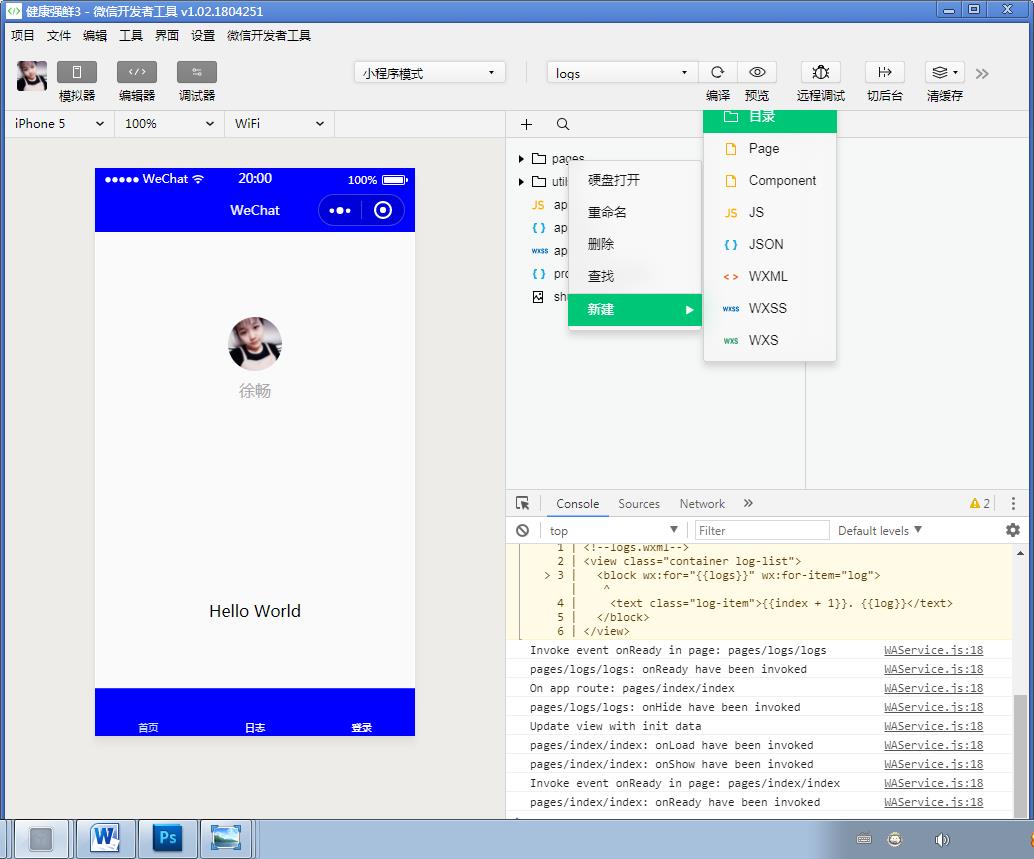Click the remote debug bug icon
Image resolution: width=1034 pixels, height=859 pixels.
coord(820,72)
